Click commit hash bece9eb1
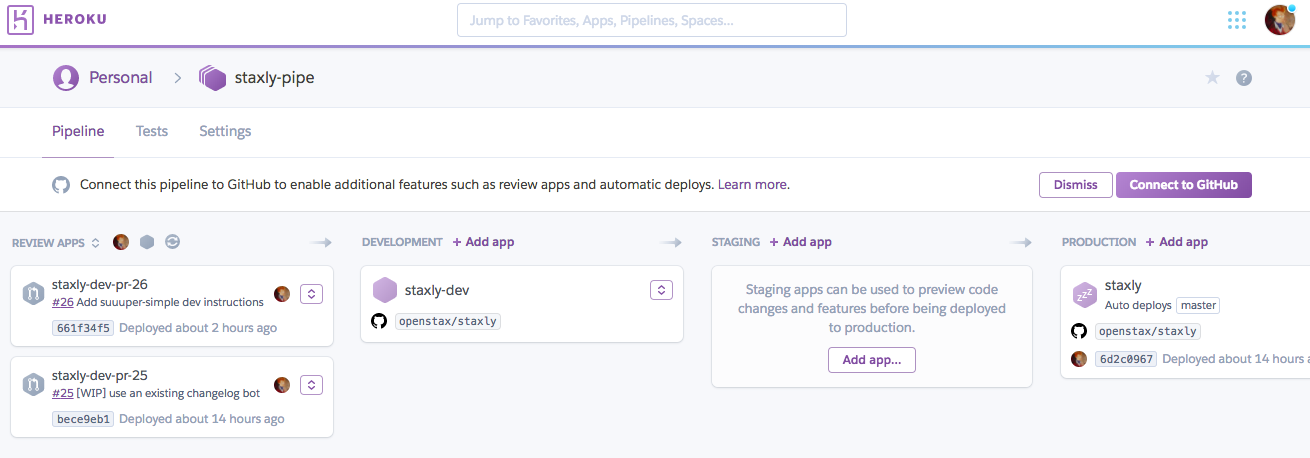The height and width of the screenshot is (458, 1310). pos(83,419)
